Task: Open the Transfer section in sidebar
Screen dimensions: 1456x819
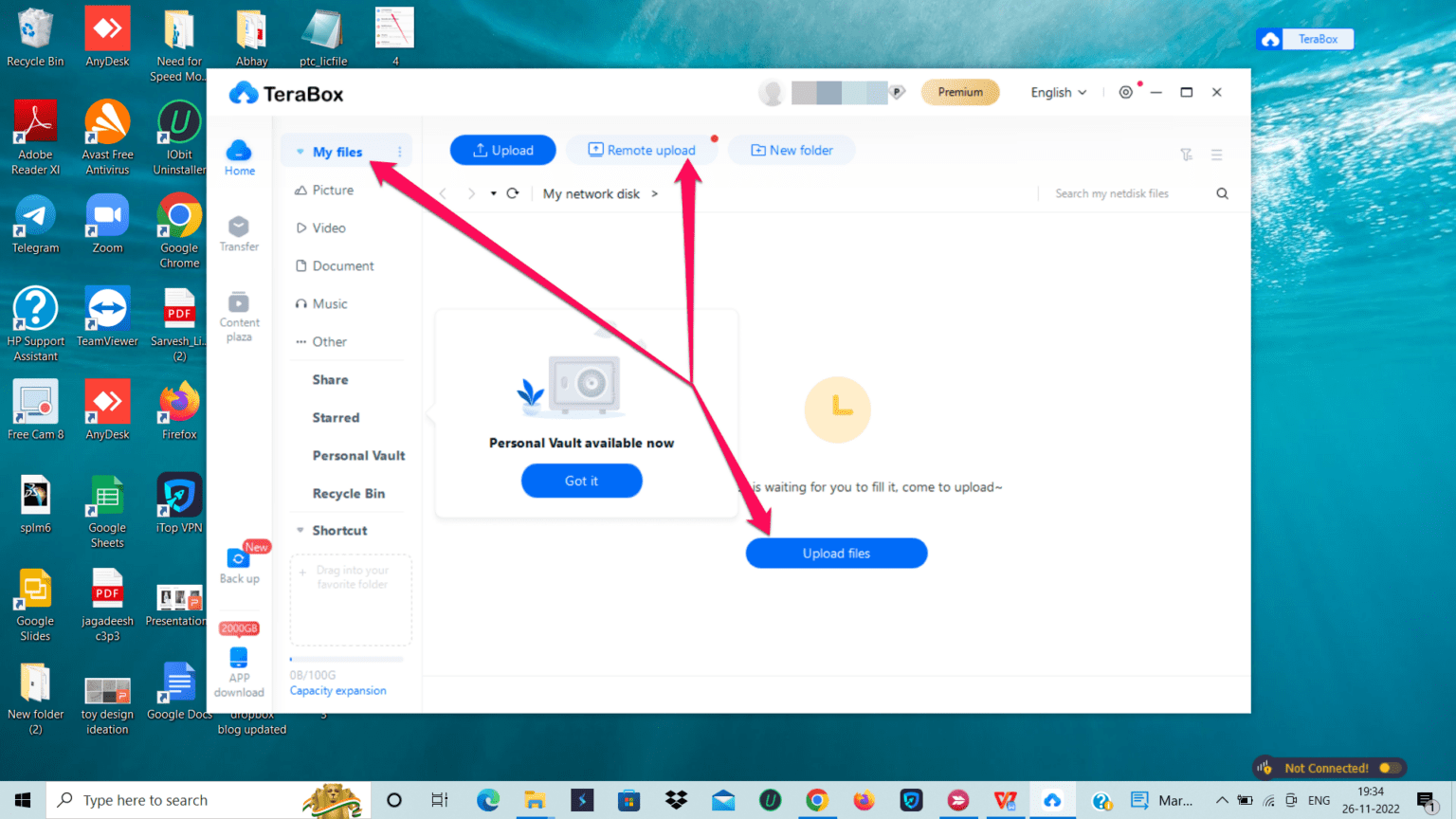Action: [x=239, y=233]
